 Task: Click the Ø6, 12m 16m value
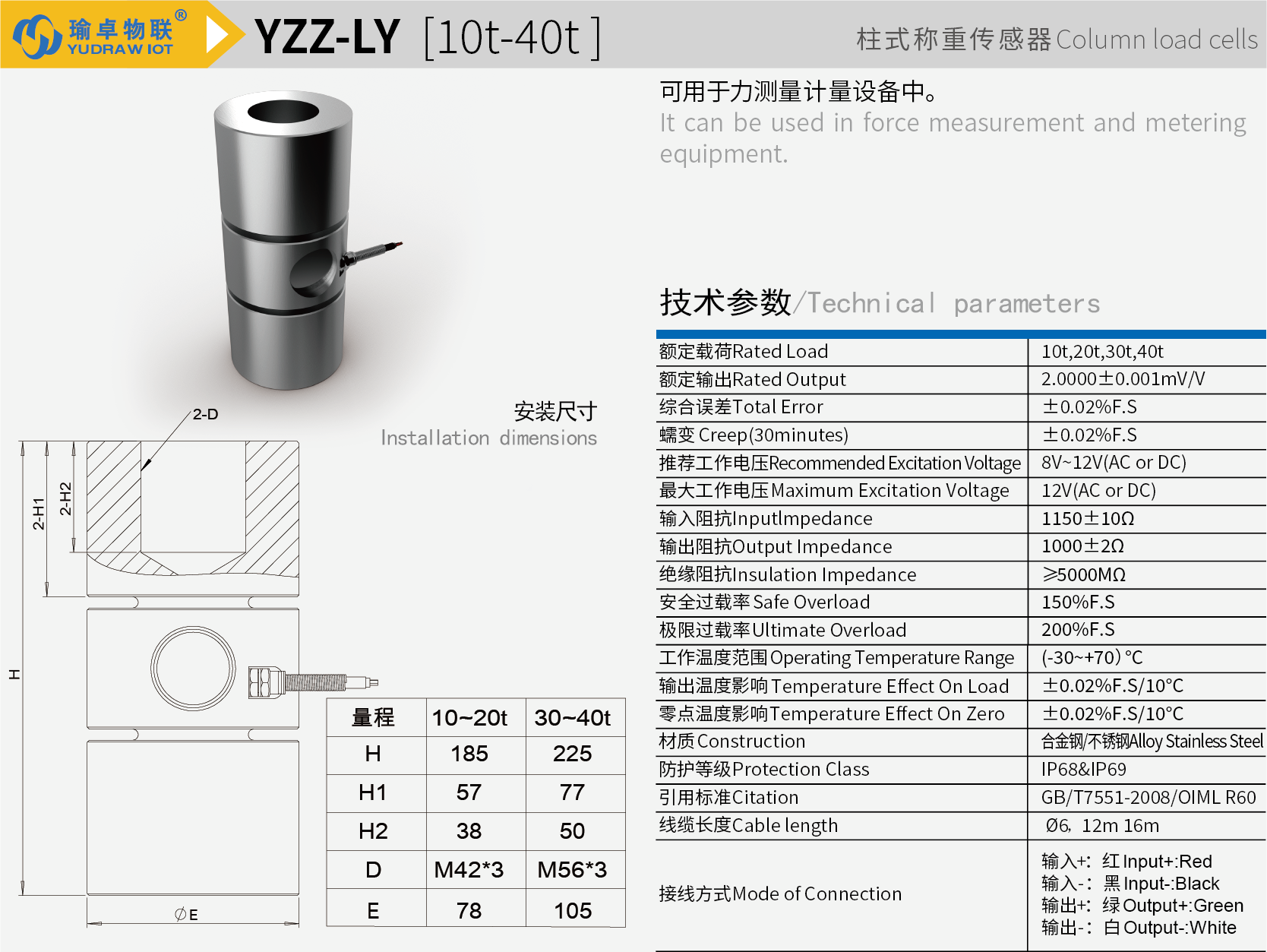point(1102,826)
